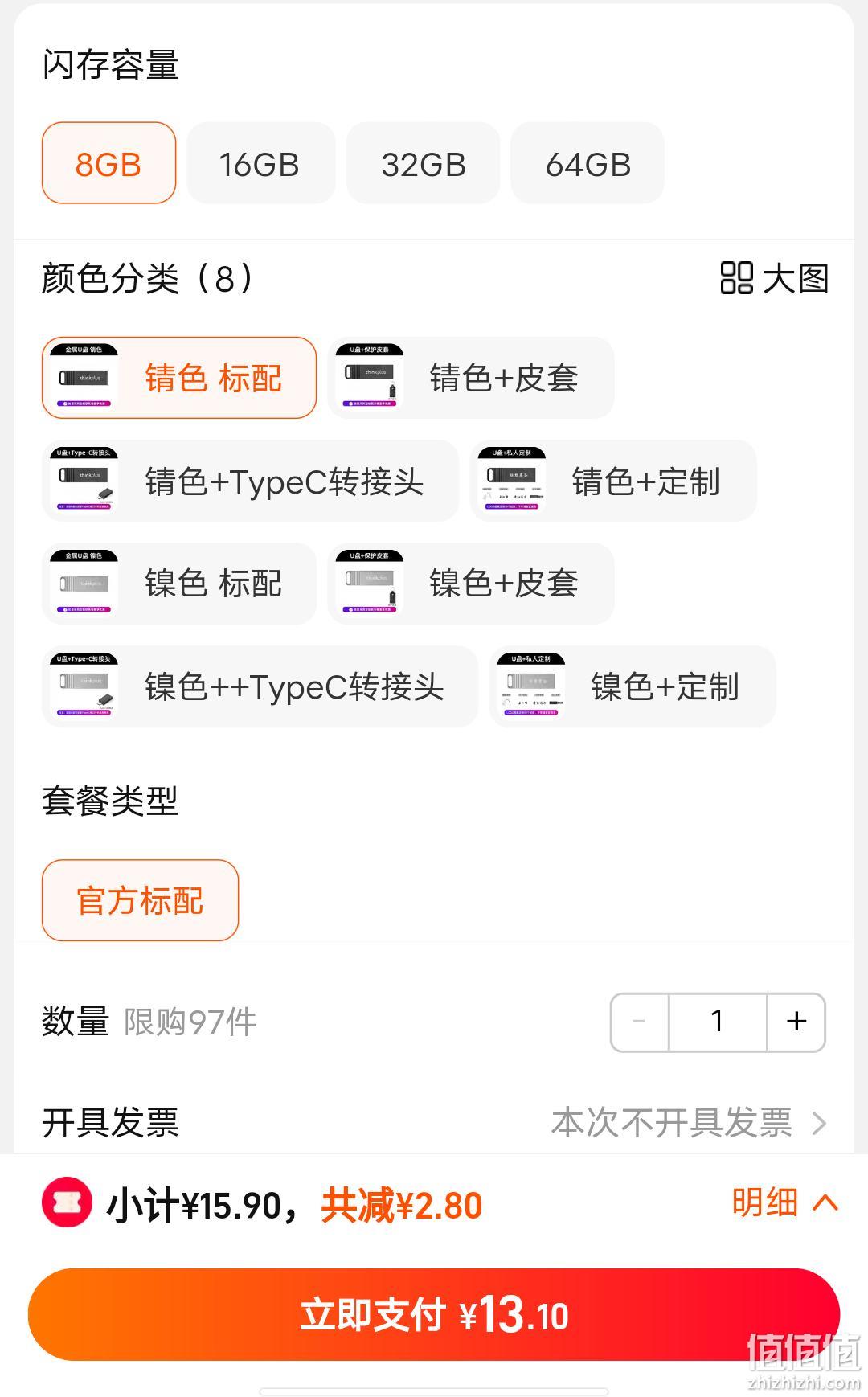This screenshot has height=1397, width=868.
Task: Select the 官方标配 package type
Action: tap(140, 900)
